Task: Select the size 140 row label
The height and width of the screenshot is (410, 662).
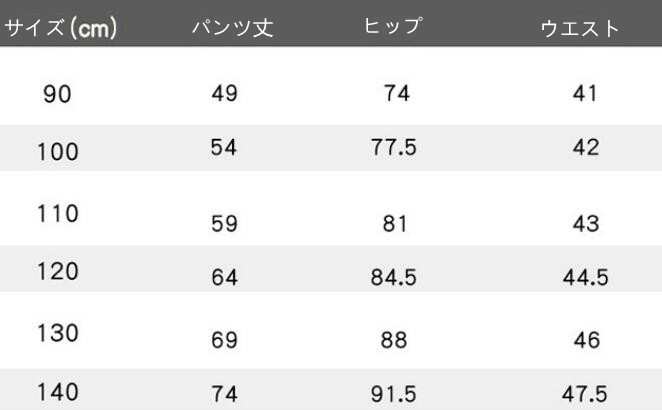Action: tap(58, 392)
